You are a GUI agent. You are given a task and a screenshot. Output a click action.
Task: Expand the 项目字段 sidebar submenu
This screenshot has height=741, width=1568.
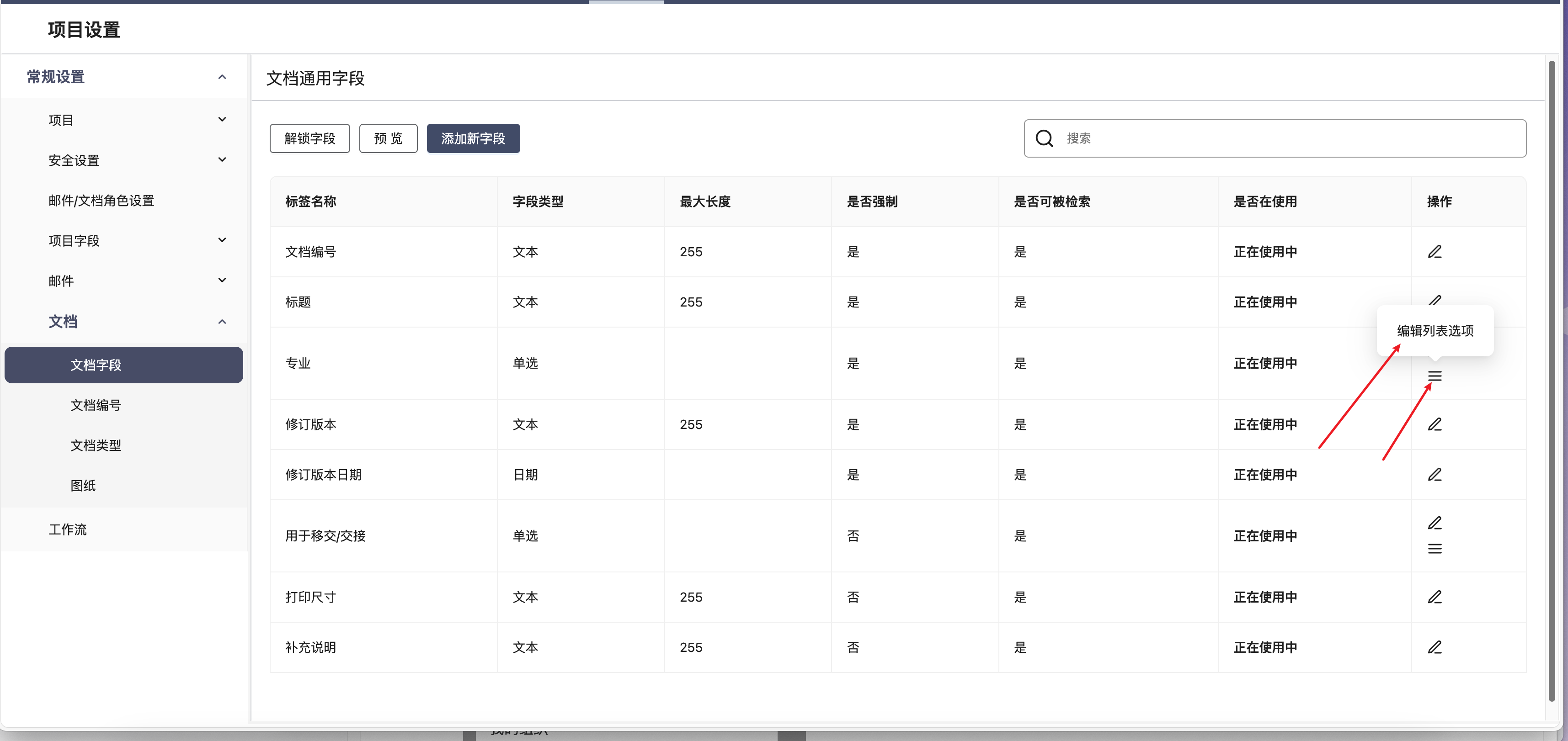pyautogui.click(x=222, y=240)
